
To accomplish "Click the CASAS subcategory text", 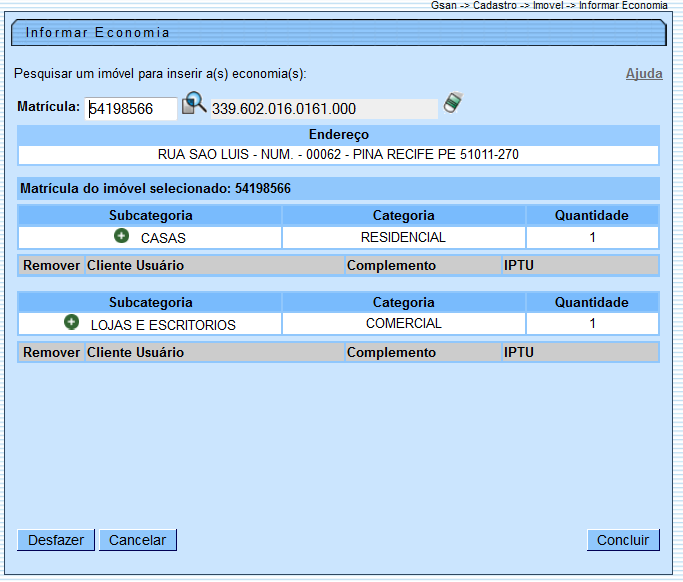I will pyautogui.click(x=163, y=238).
